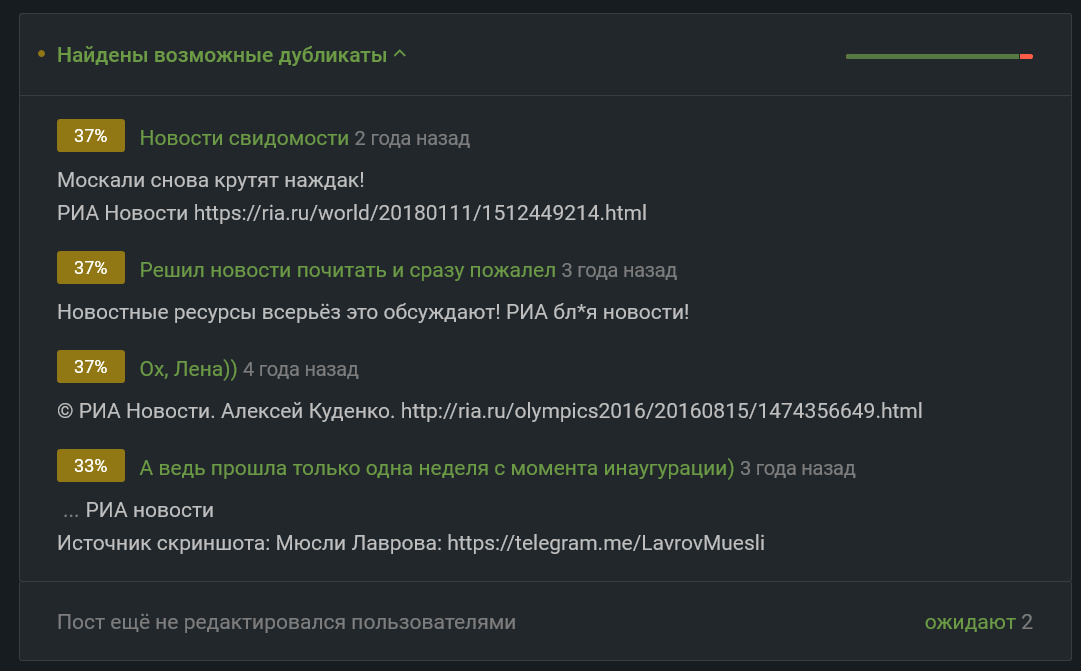This screenshot has height=671, width=1081.
Task: Open the 'Новости свидомости' post link
Action: click(x=244, y=138)
